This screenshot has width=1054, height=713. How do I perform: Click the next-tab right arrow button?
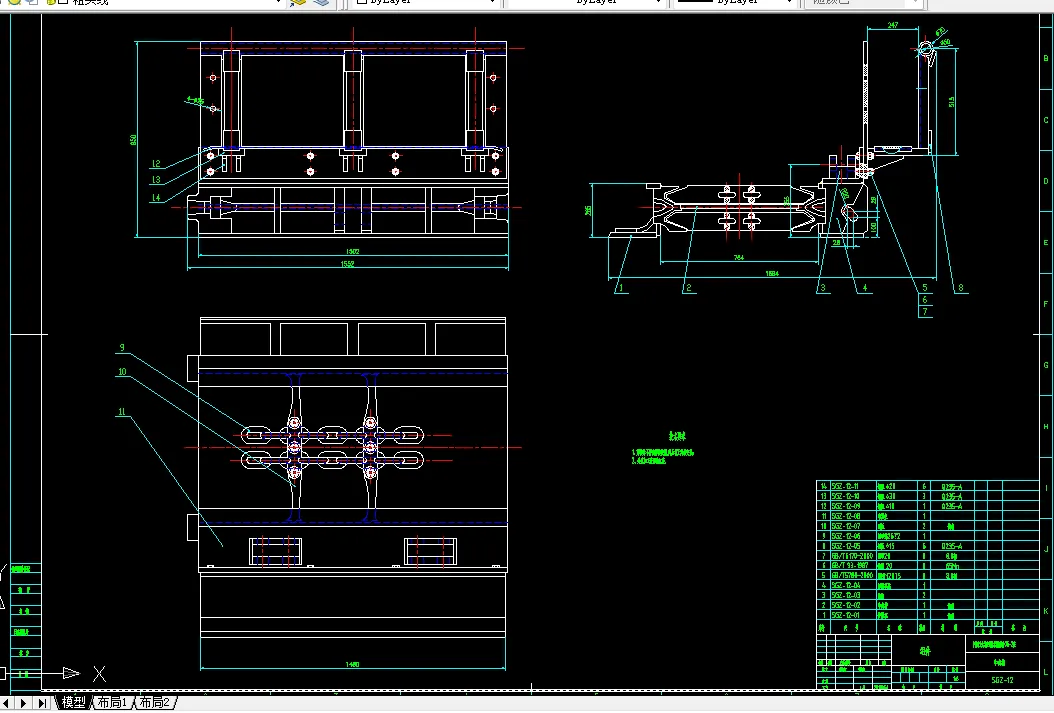[24, 703]
